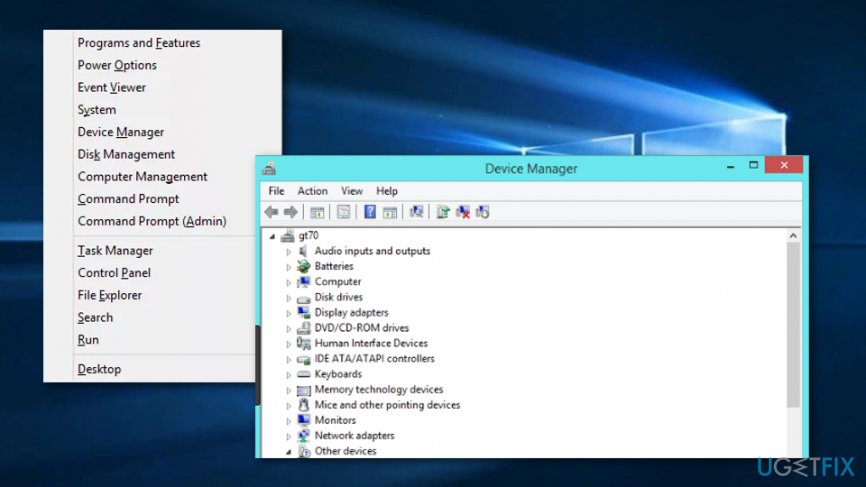This screenshot has height=487, width=866.
Task: Expand Memory technology devices node
Action: click(x=288, y=390)
